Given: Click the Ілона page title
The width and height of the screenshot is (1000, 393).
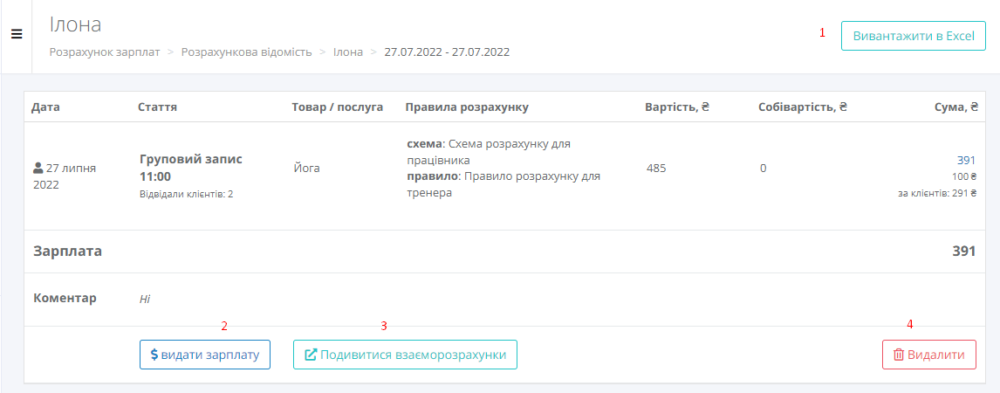Looking at the screenshot, I should pyautogui.click(x=75, y=25).
